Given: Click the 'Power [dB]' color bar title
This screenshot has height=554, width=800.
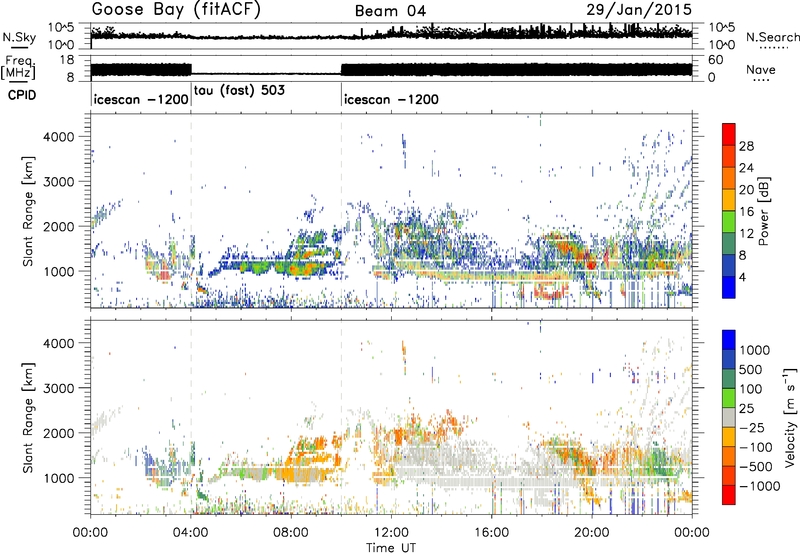Looking at the screenshot, I should coord(763,211).
